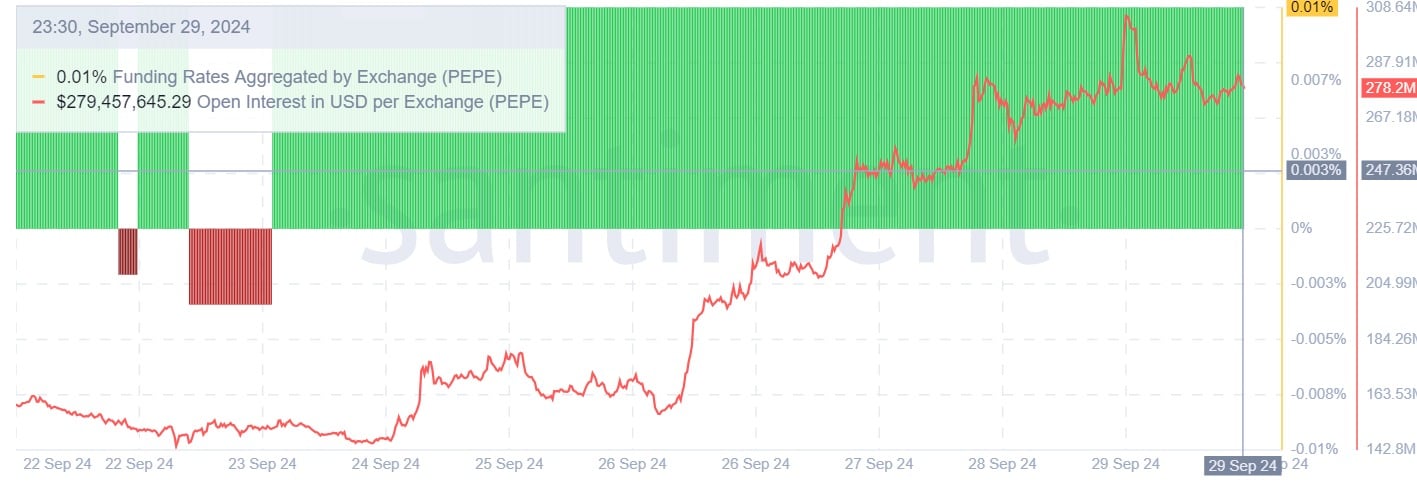Click the gray 0.003% crosshair value badge
This screenshot has width=1417, height=491.
point(1315,170)
